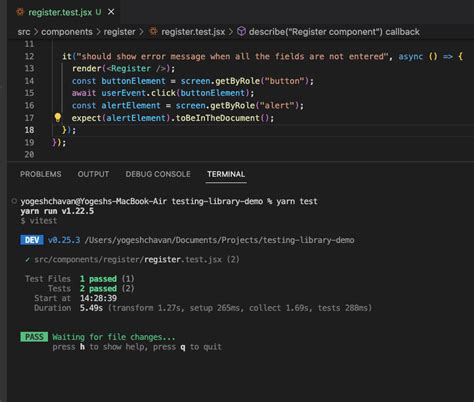This screenshot has height=402, width=474.
Task: Click the components breadcrumb item
Action: 67,32
